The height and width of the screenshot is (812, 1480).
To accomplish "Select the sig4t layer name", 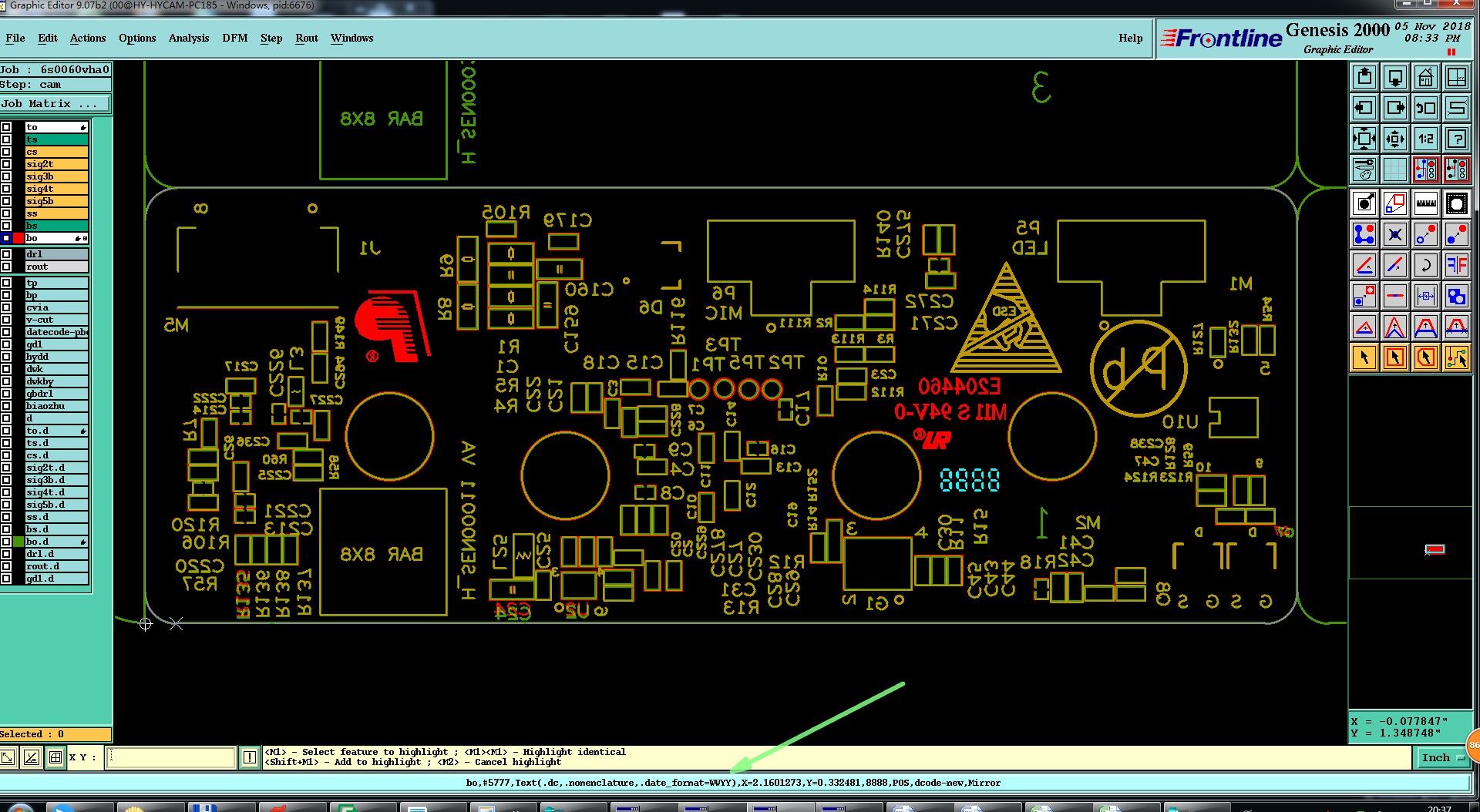I will pos(57,189).
